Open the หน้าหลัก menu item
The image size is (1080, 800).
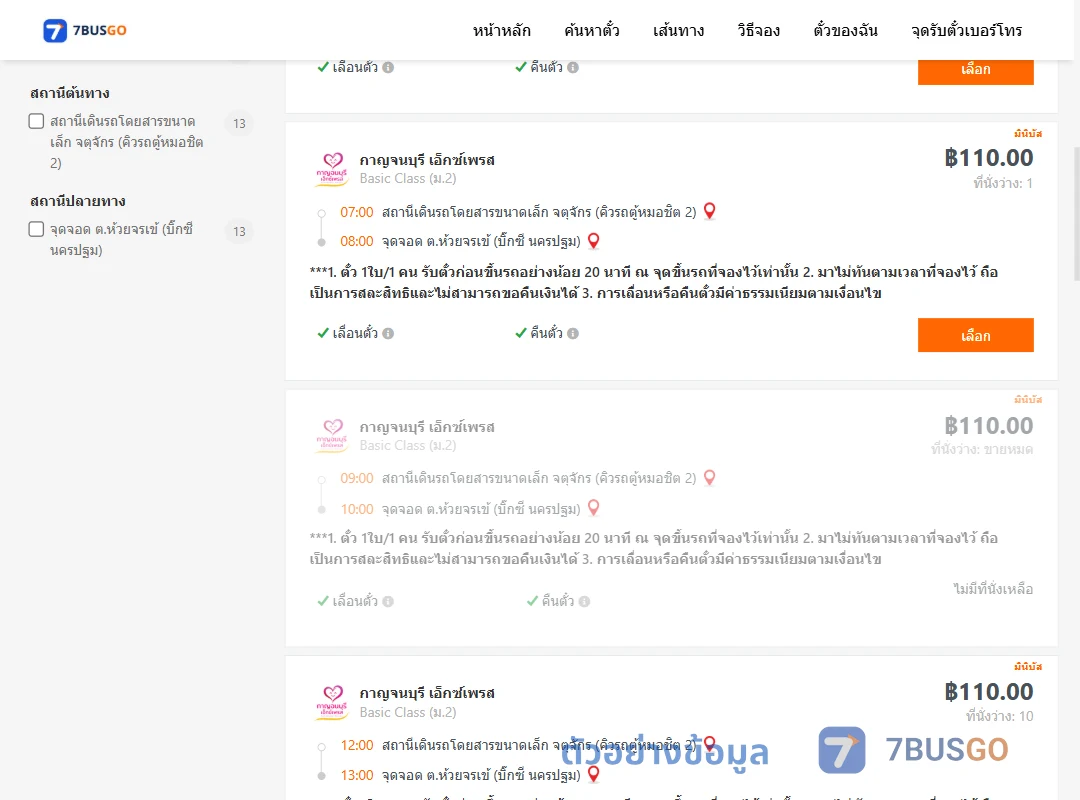click(x=501, y=30)
